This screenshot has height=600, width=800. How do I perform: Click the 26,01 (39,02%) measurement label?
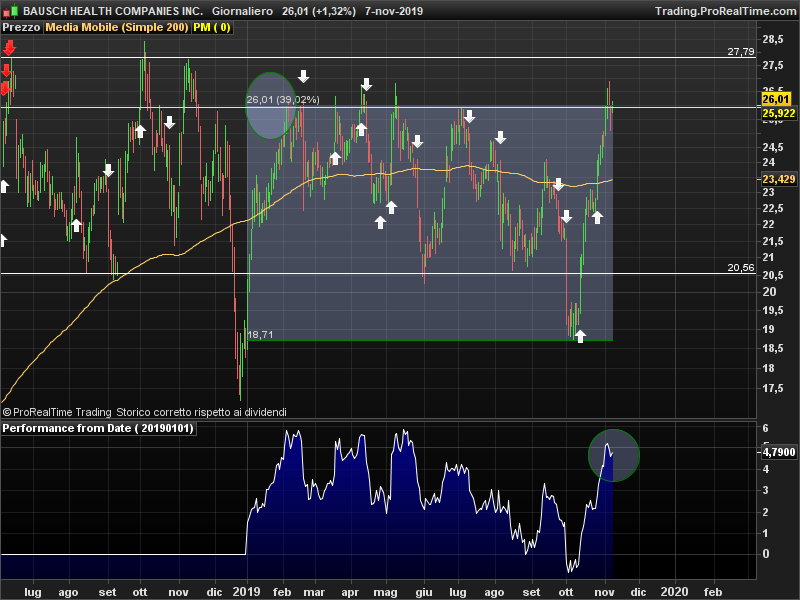pos(283,99)
